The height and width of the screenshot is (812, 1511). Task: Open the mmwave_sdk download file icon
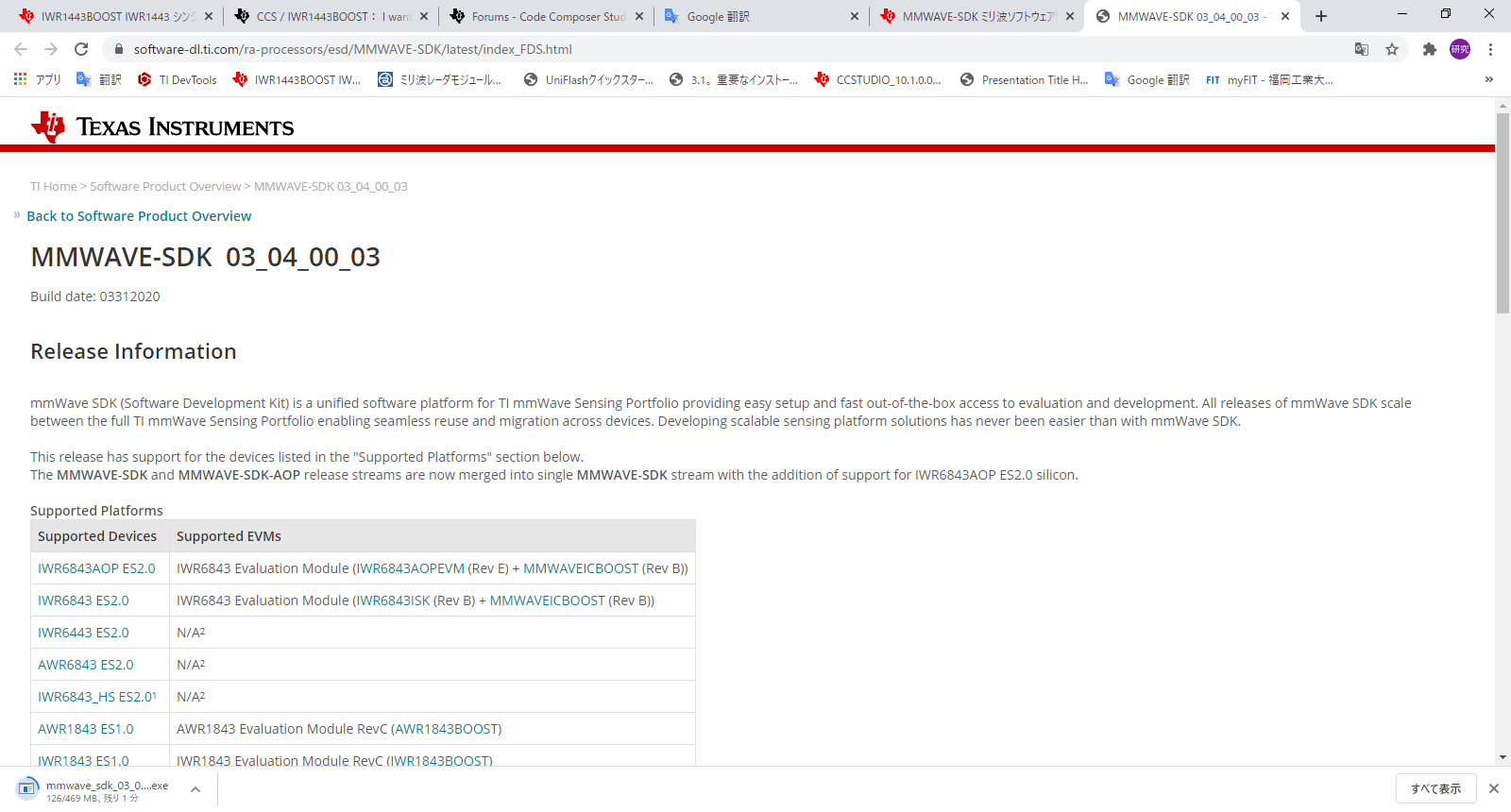coord(27,788)
